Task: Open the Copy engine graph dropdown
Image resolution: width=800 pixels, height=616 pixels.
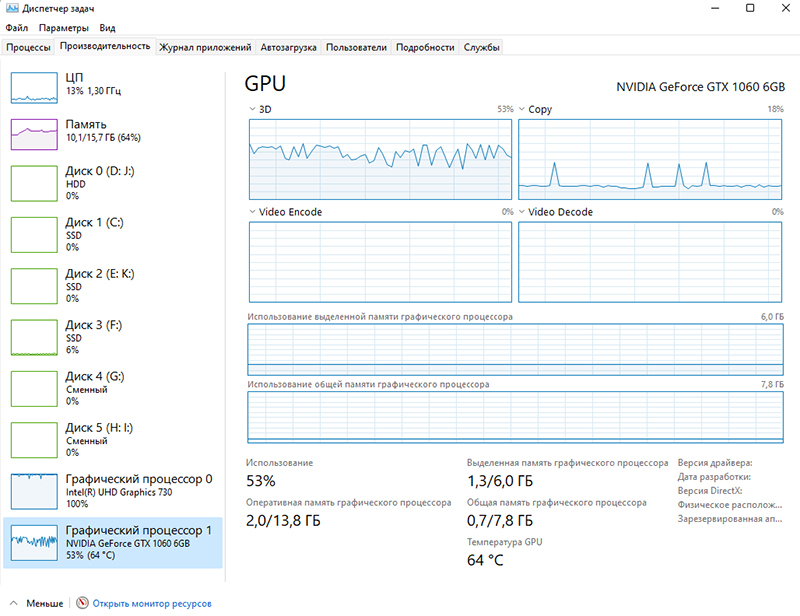Action: click(x=521, y=109)
